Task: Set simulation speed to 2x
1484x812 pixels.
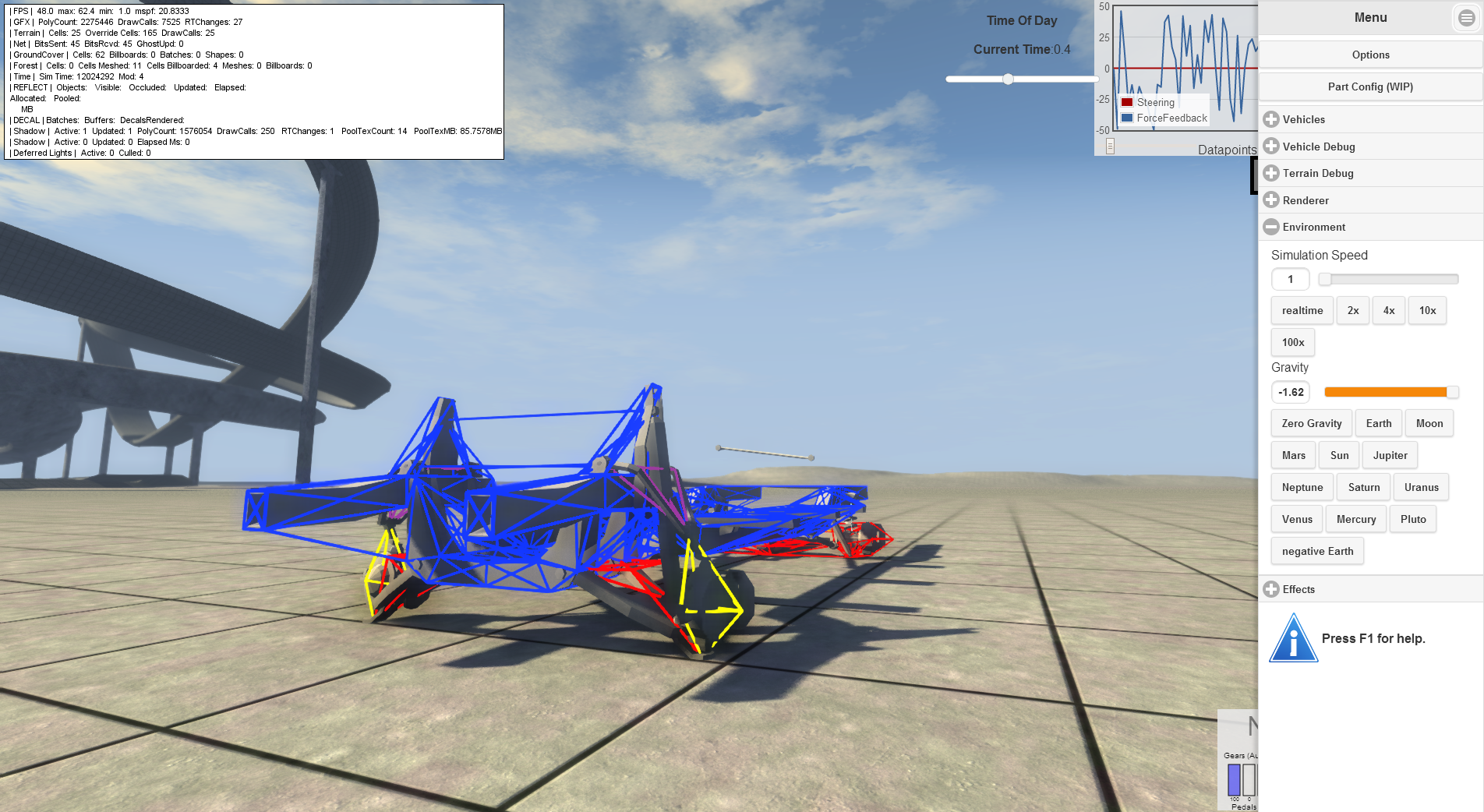Action: tap(1353, 310)
